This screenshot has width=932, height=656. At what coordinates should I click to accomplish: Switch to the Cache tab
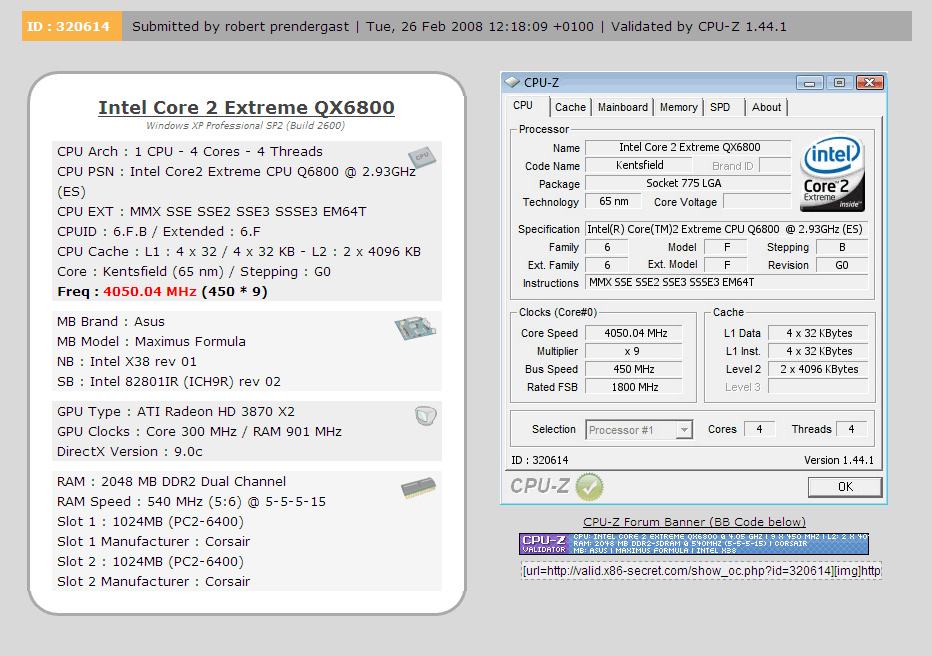tap(570, 107)
